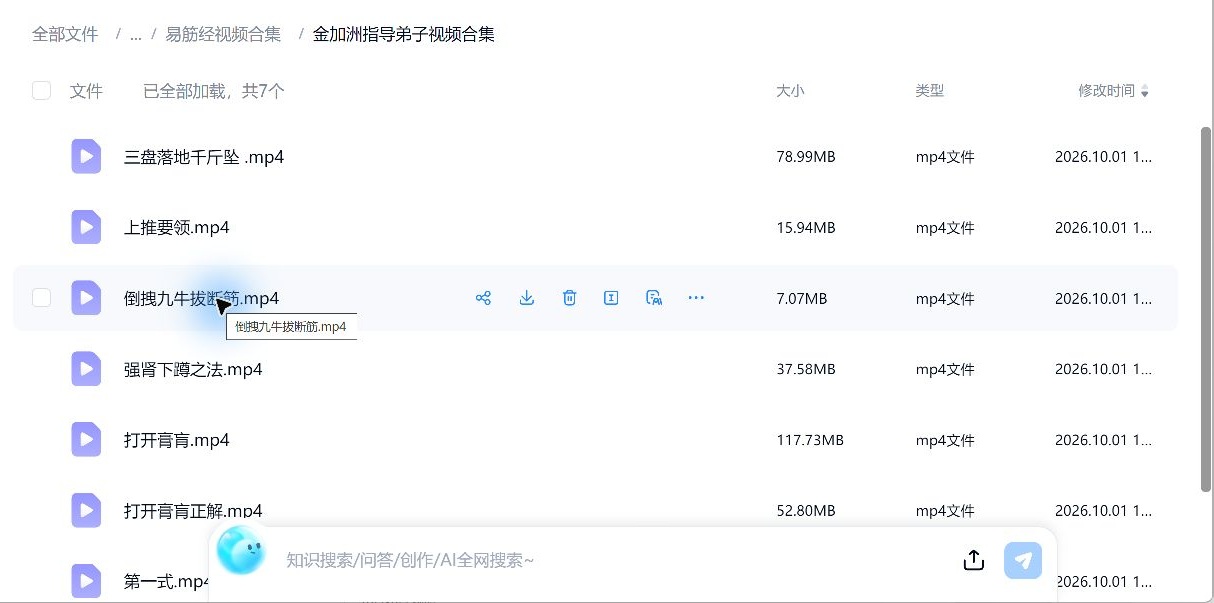Sort by 修改时间 using the sort arrow
This screenshot has height=603, width=1214.
(1145, 92)
